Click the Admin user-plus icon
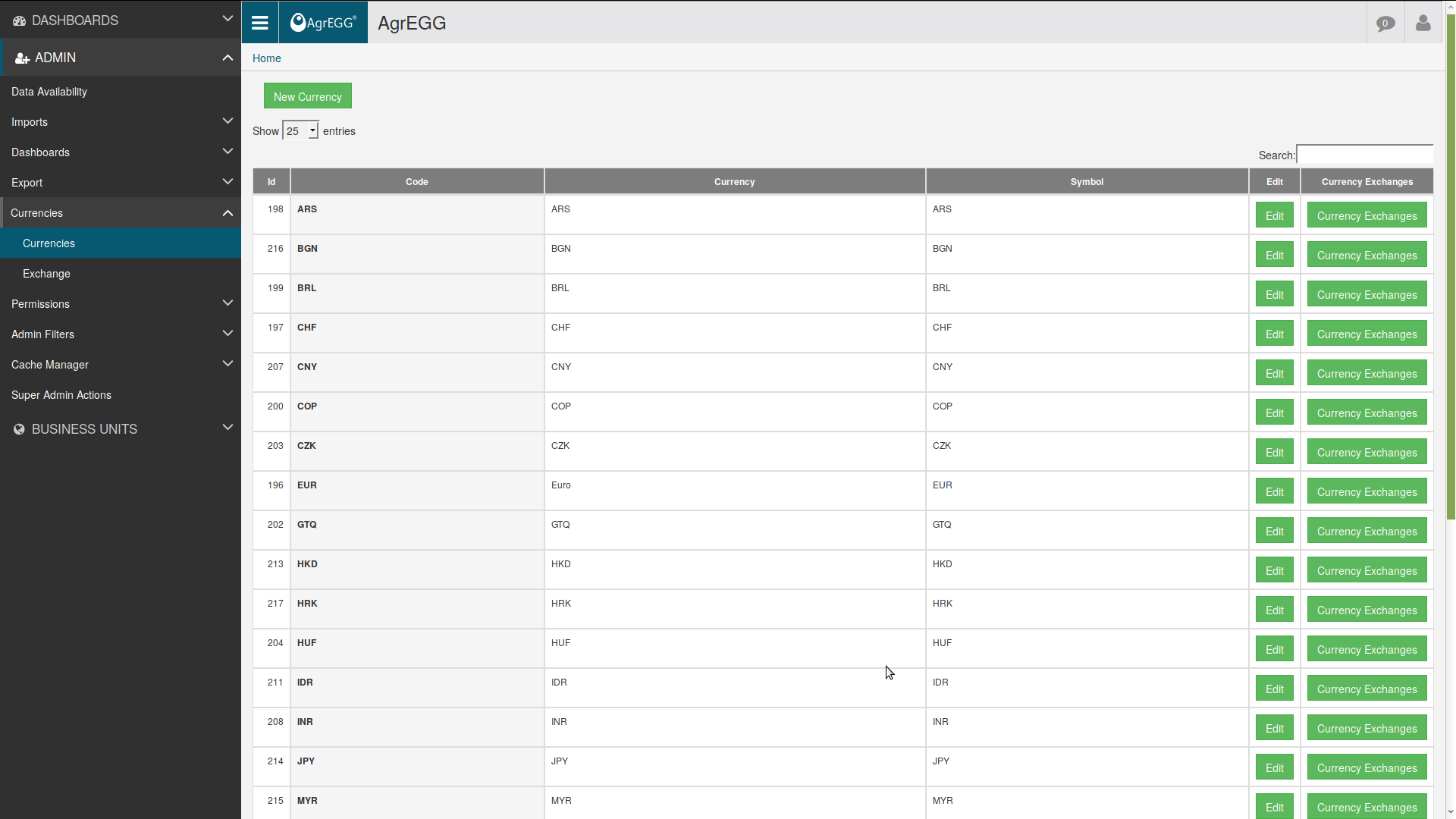 pos(22,58)
